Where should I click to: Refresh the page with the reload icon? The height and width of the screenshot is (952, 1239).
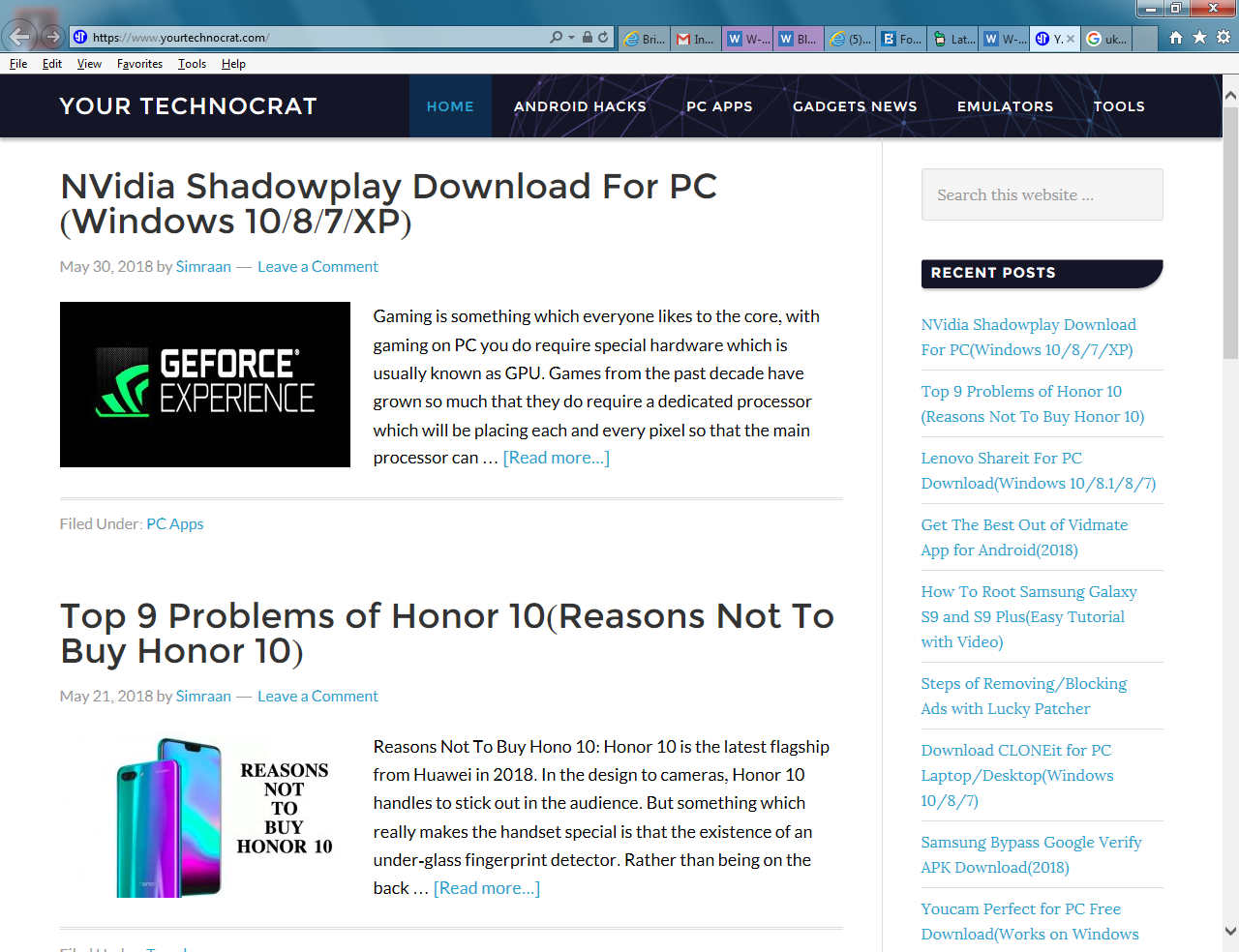tap(603, 38)
